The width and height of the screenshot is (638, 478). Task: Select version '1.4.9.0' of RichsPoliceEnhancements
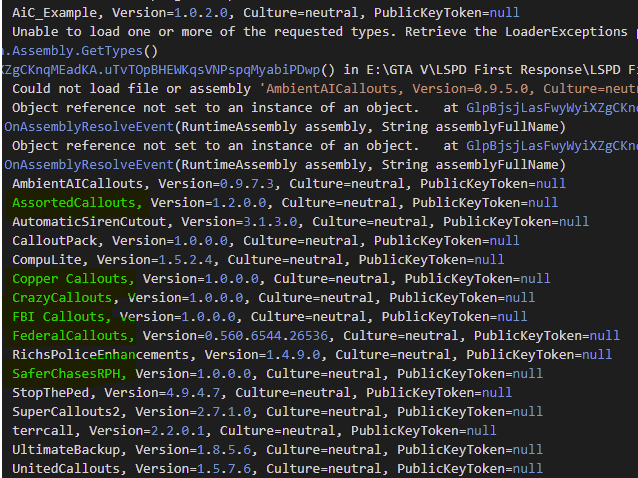coord(293,354)
